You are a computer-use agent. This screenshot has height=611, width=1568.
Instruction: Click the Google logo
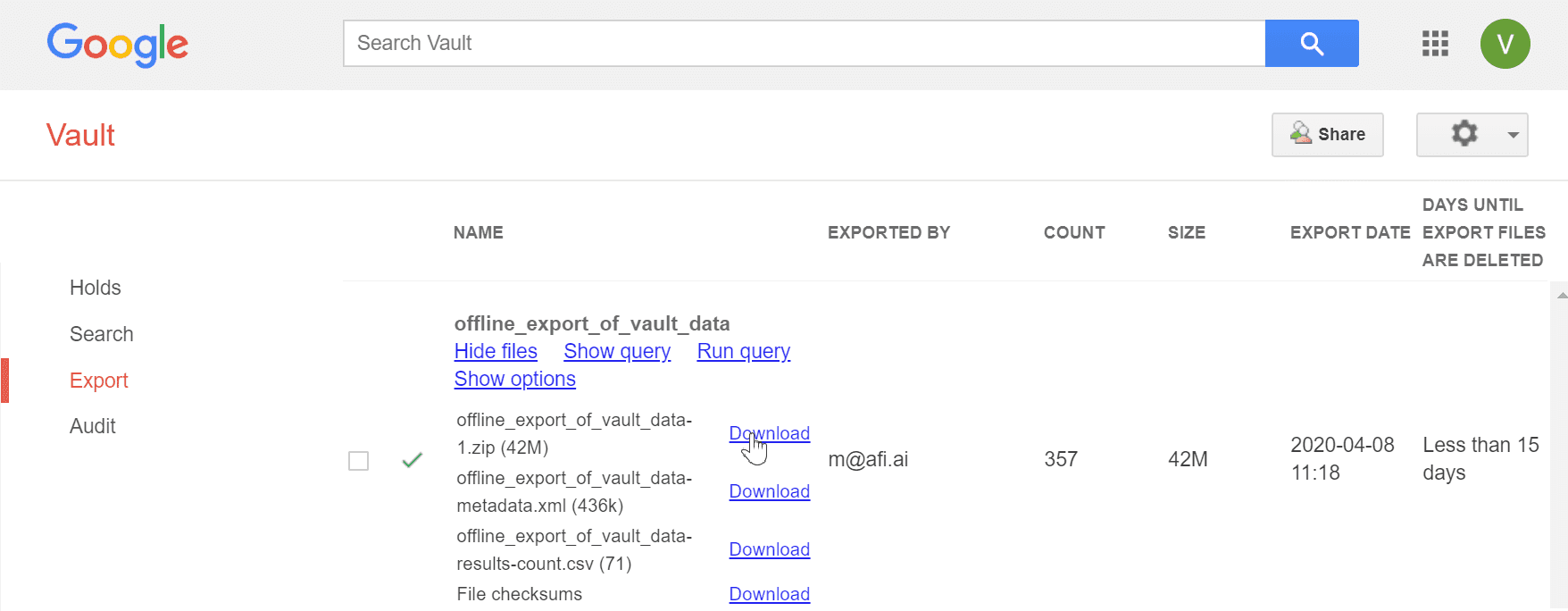(117, 44)
